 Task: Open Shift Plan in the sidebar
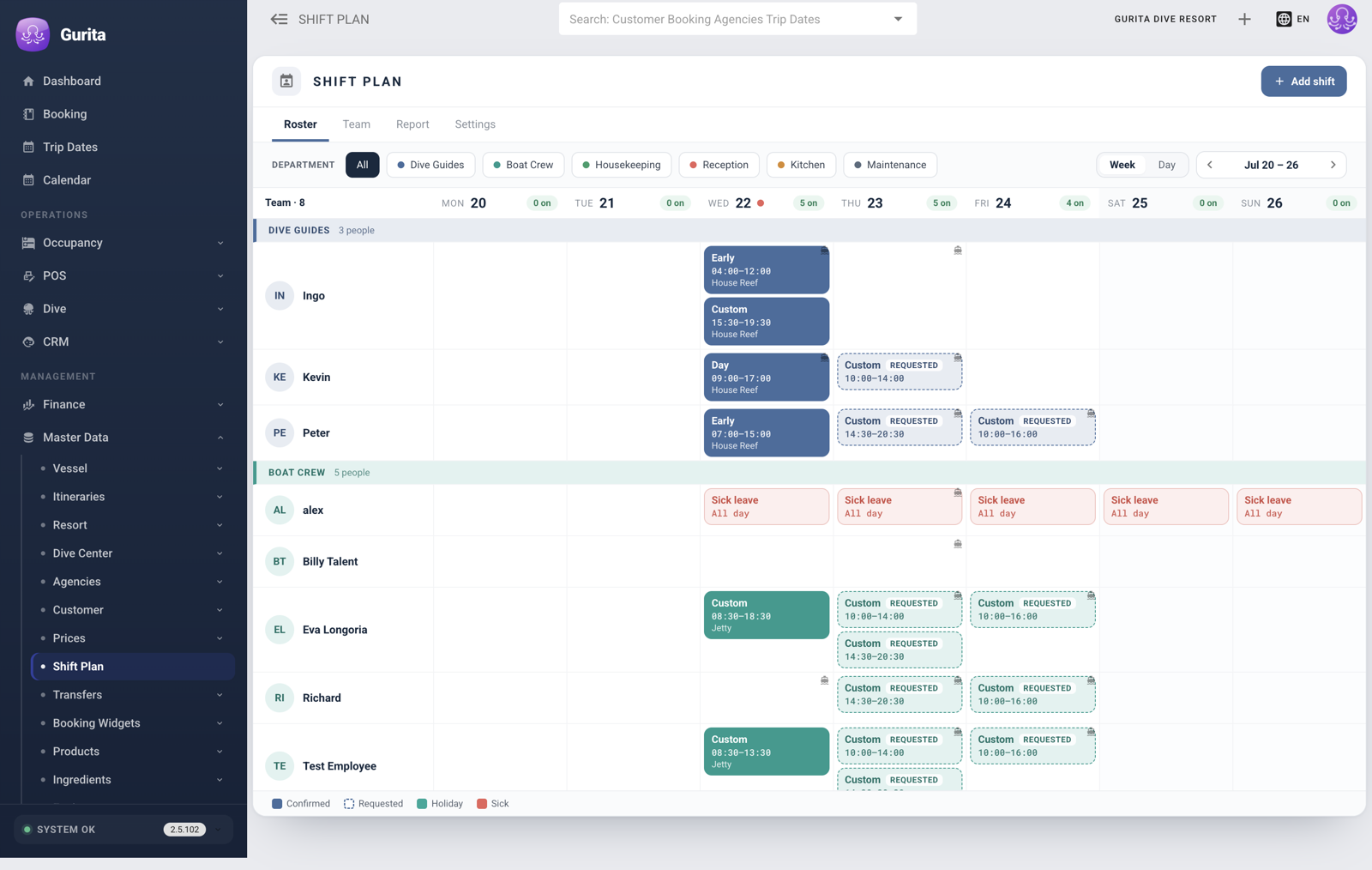[x=133, y=667]
